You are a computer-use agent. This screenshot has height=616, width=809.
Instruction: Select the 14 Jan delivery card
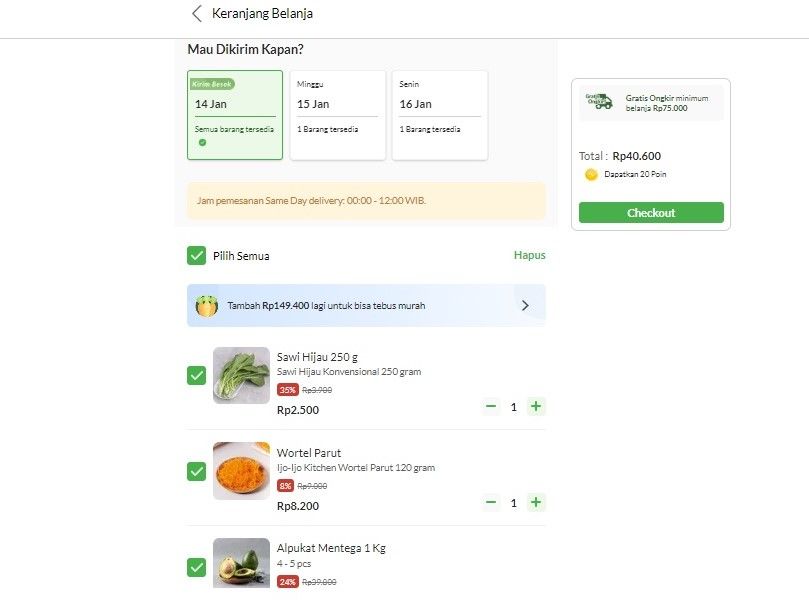(234, 112)
